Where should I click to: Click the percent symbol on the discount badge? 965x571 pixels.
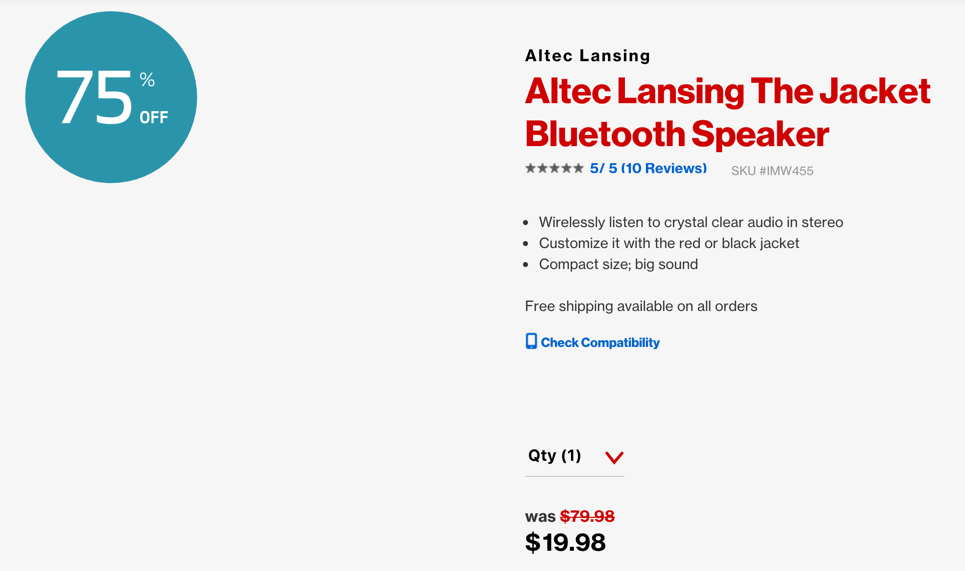(147, 79)
